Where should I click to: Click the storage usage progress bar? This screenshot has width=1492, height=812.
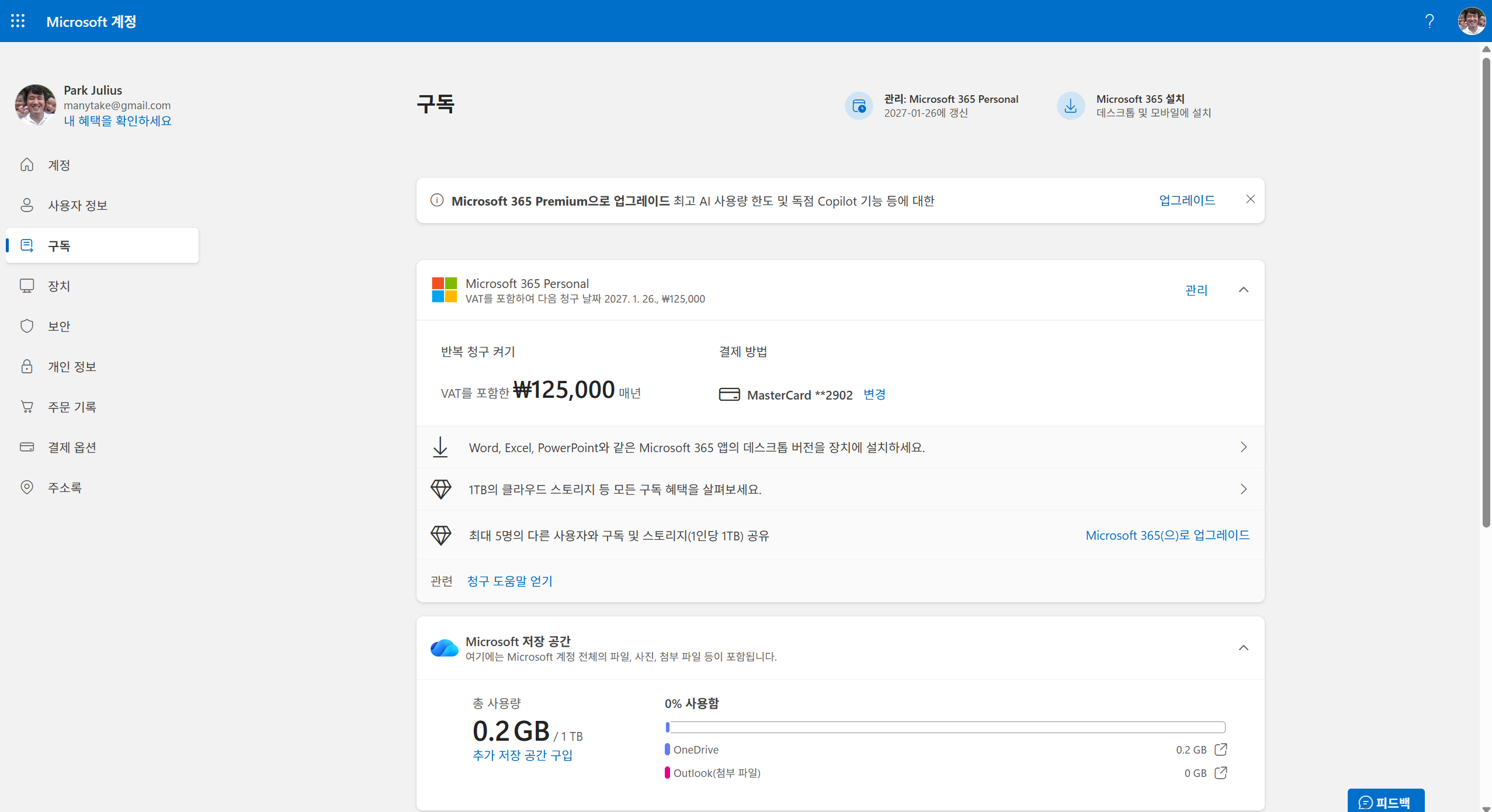[x=945, y=727]
